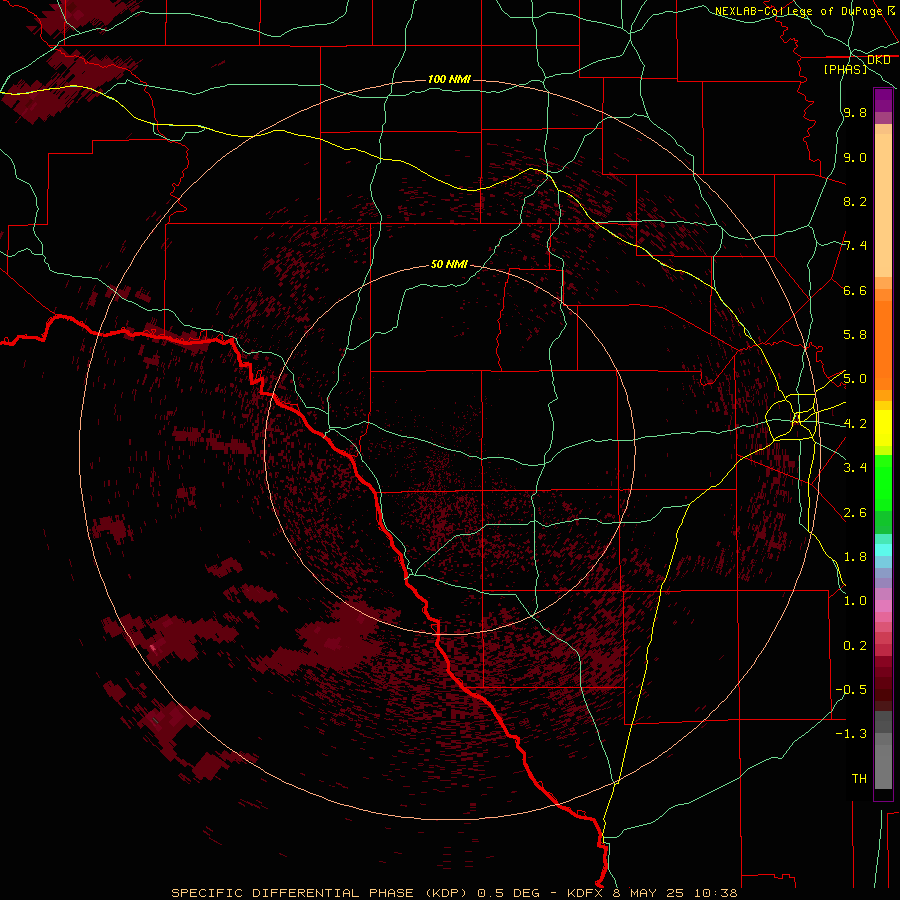Click the -0.5 value on color scale
The height and width of the screenshot is (900, 900).
pos(851,690)
